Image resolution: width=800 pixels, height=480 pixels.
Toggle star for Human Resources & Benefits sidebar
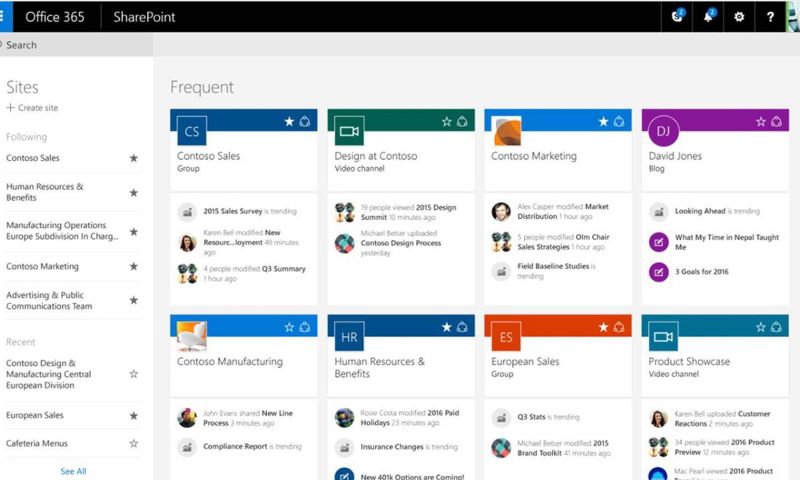134,192
